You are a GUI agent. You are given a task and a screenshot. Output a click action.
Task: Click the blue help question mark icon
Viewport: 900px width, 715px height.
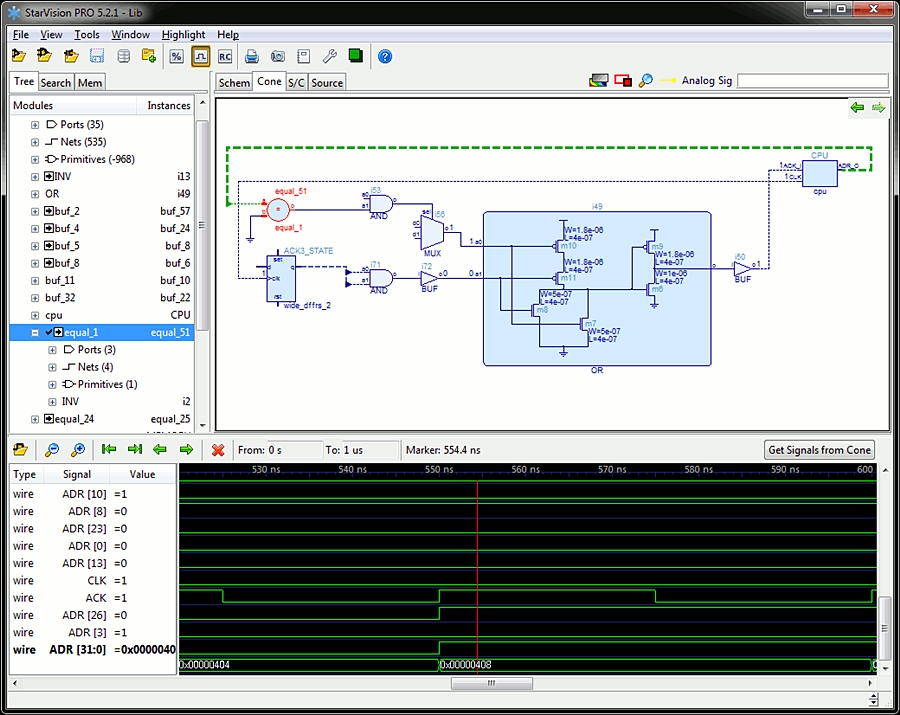coord(385,56)
